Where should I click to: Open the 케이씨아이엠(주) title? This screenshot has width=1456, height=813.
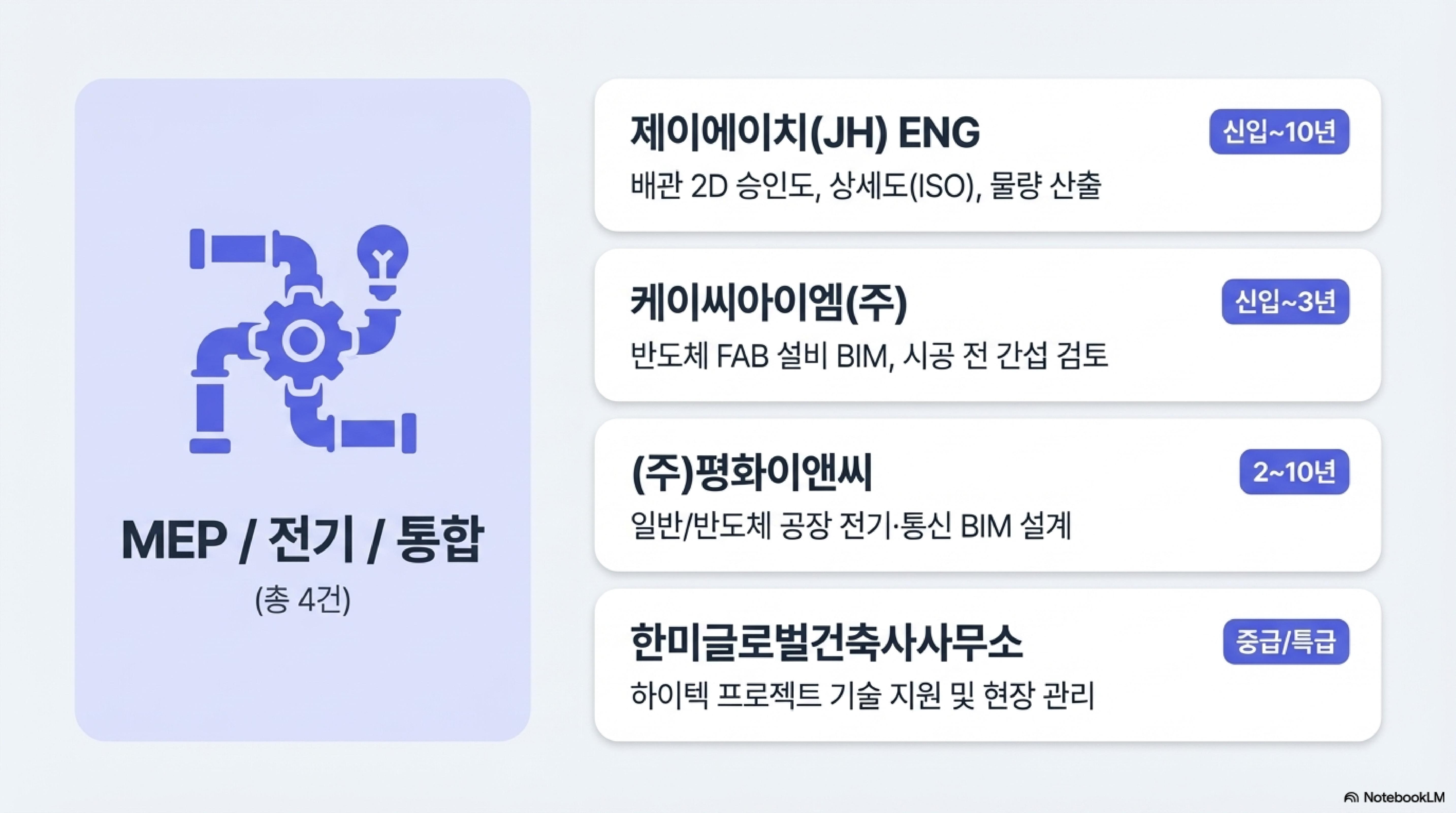(769, 303)
